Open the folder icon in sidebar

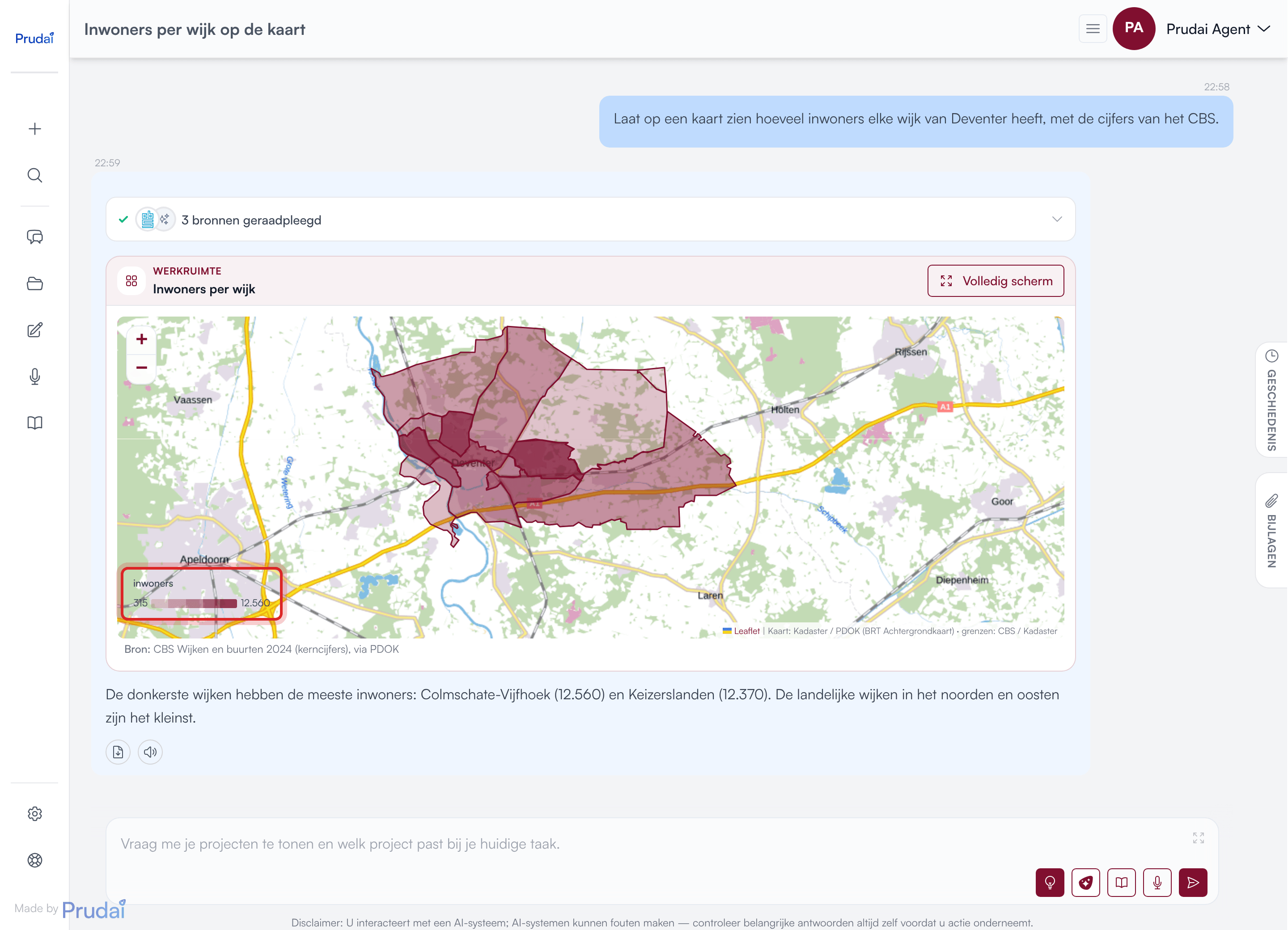(x=34, y=283)
